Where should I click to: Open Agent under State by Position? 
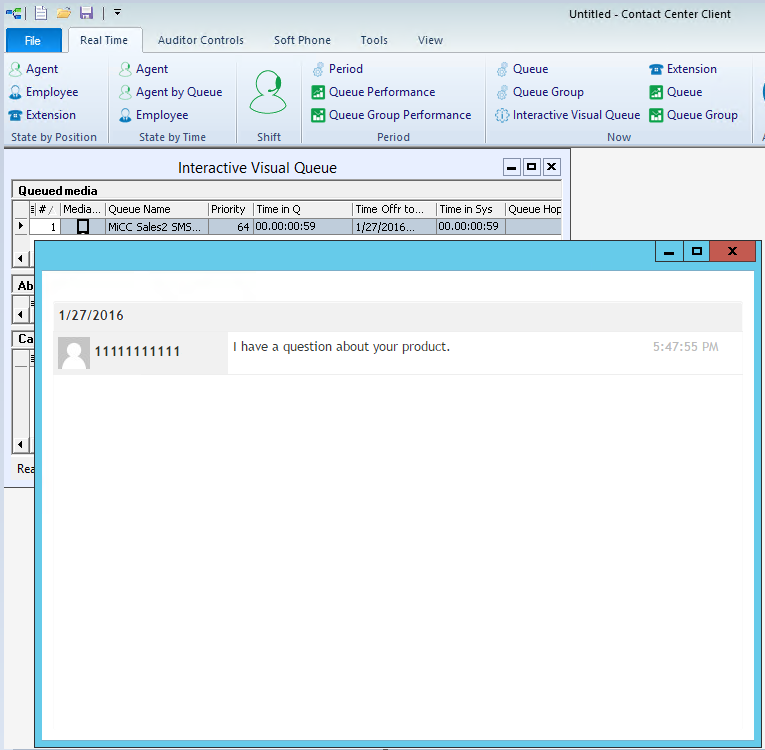click(41, 69)
